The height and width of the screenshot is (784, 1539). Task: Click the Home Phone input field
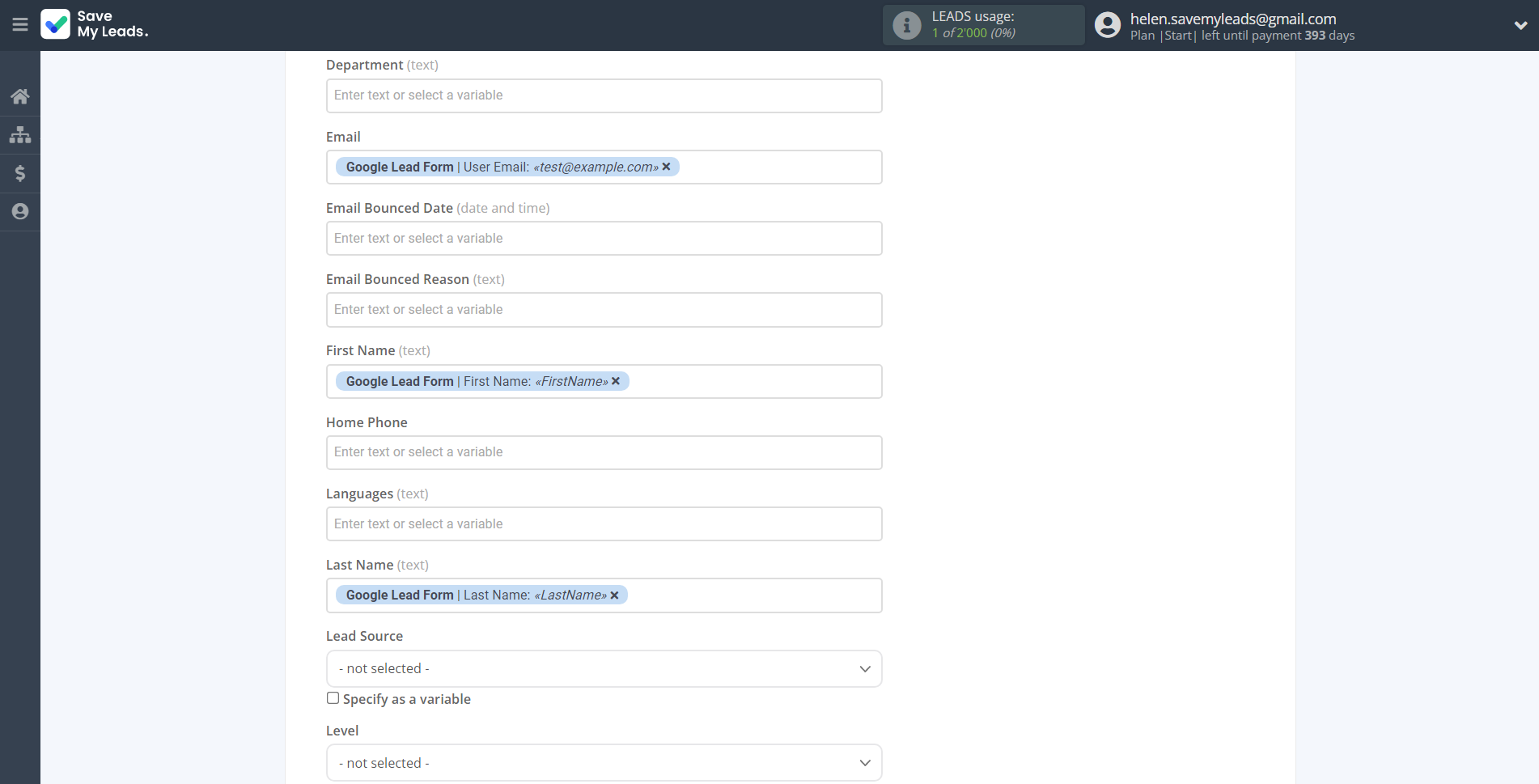tap(604, 452)
